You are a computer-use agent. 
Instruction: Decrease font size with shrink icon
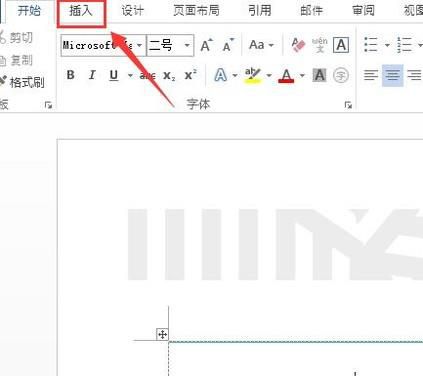tap(228, 45)
